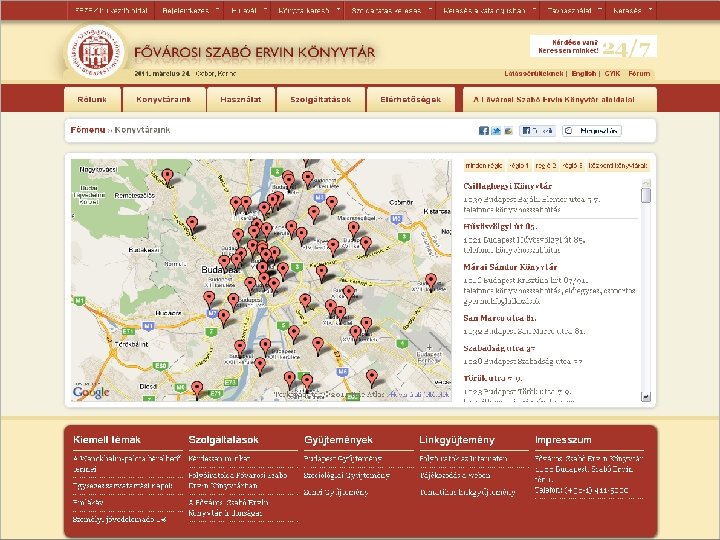Click the Impresszum footer heading
This screenshot has width=720, height=540.
(x=563, y=439)
